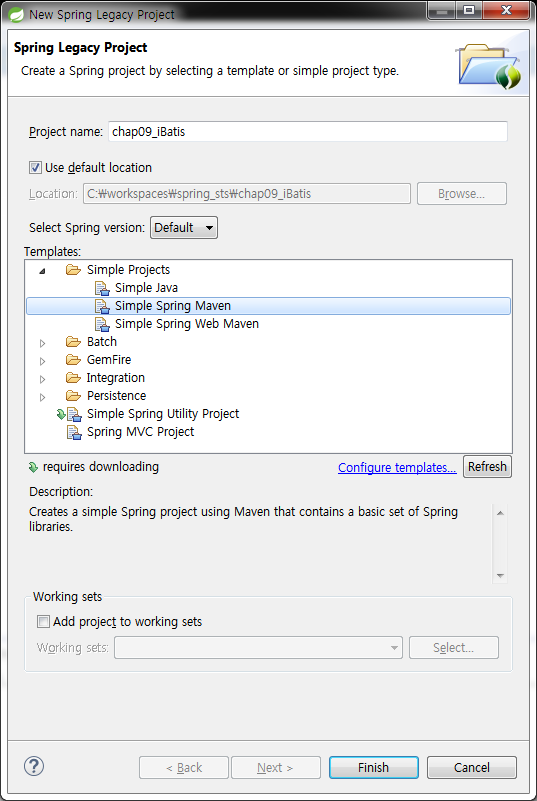Click the Back button
Screen dimensions: 537x801
184,767
